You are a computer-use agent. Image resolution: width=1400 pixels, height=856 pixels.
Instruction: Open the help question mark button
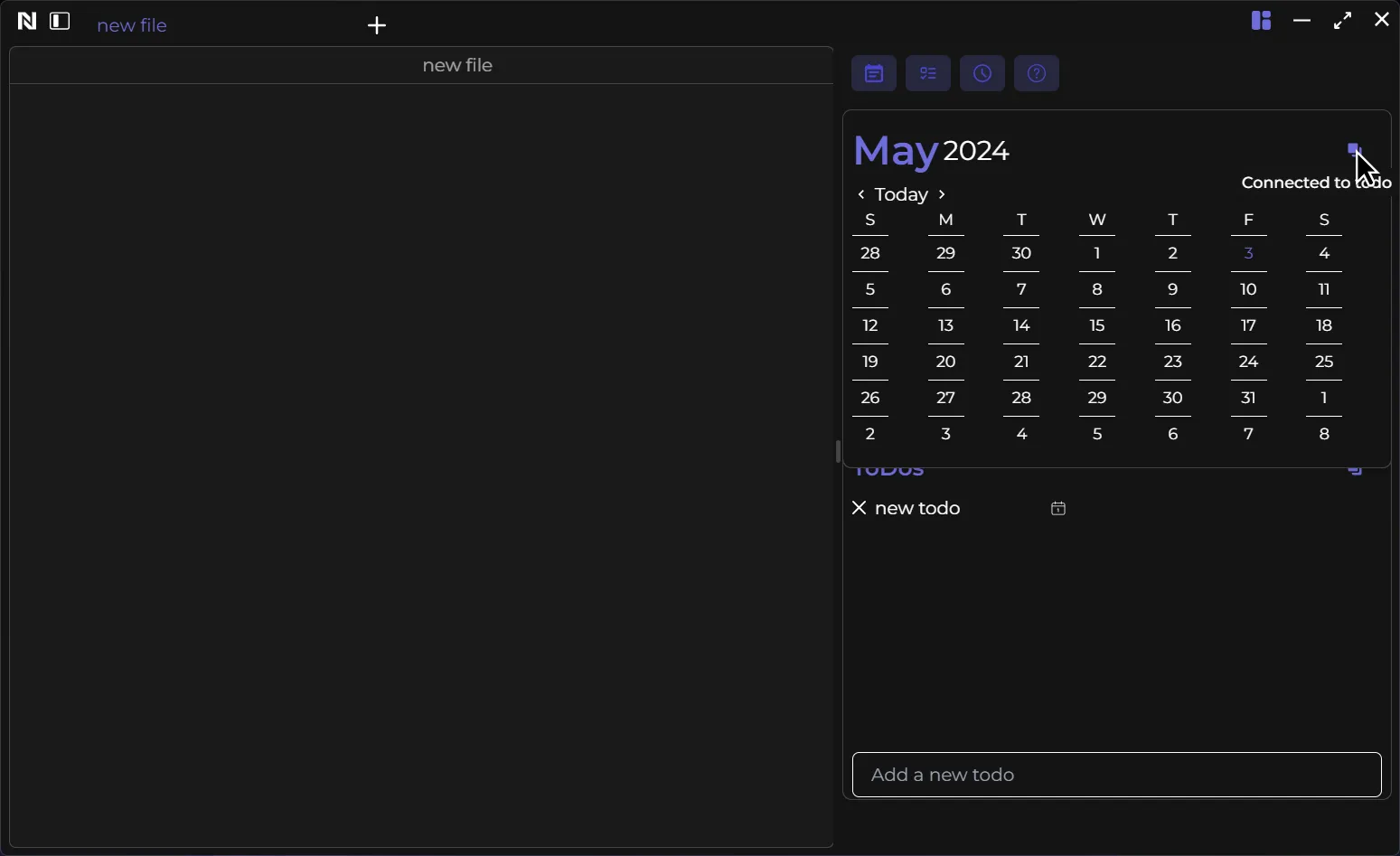(1037, 73)
